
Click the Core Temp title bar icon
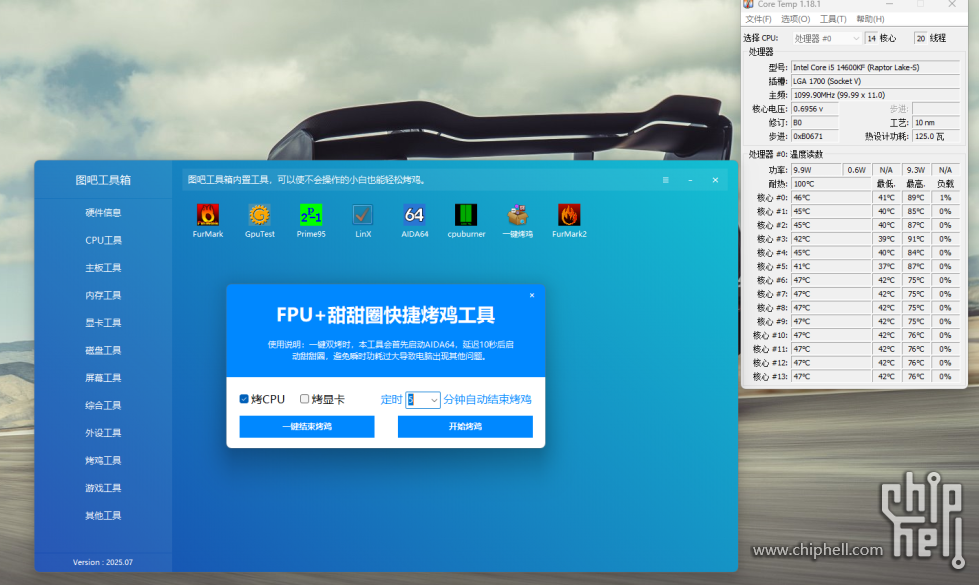748,4
